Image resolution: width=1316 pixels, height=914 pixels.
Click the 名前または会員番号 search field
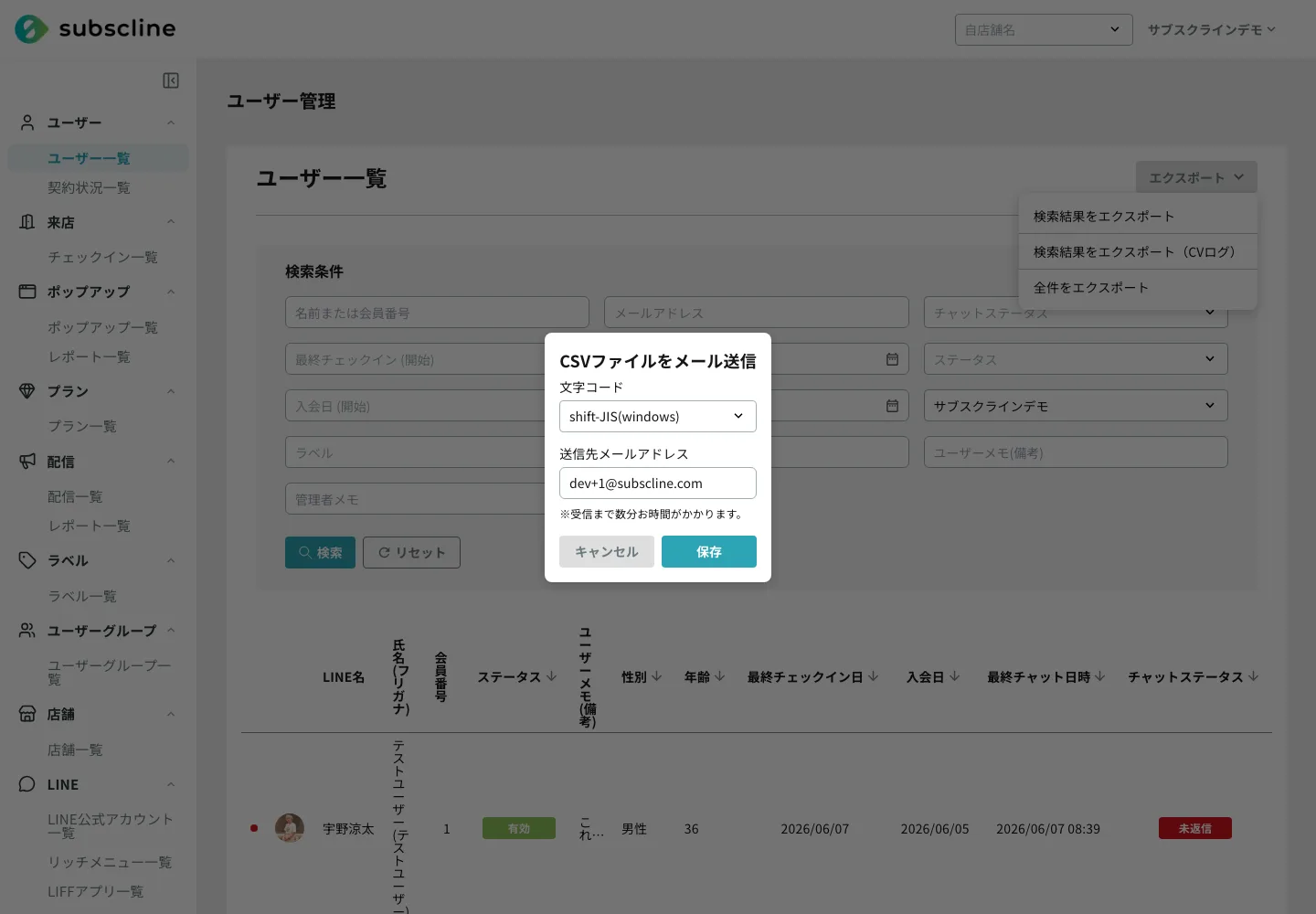pos(437,313)
